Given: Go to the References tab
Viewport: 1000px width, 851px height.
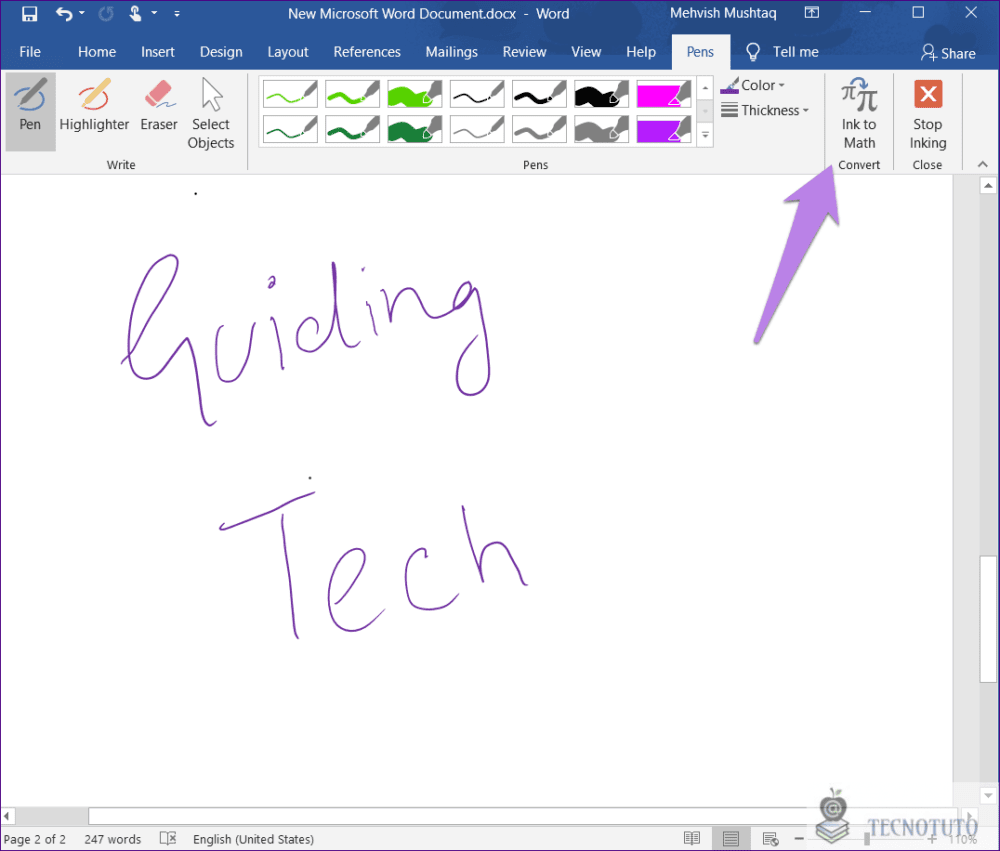Looking at the screenshot, I should (x=367, y=52).
